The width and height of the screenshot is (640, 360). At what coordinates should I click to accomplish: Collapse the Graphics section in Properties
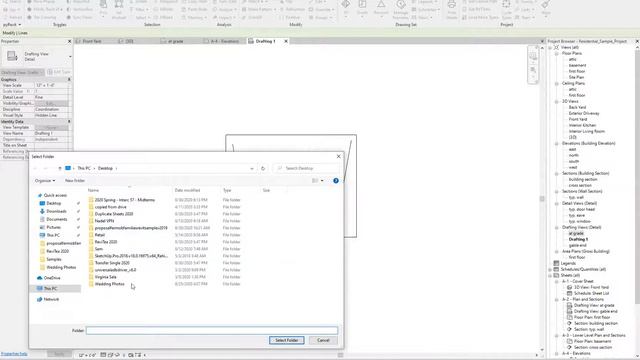coord(69,79)
